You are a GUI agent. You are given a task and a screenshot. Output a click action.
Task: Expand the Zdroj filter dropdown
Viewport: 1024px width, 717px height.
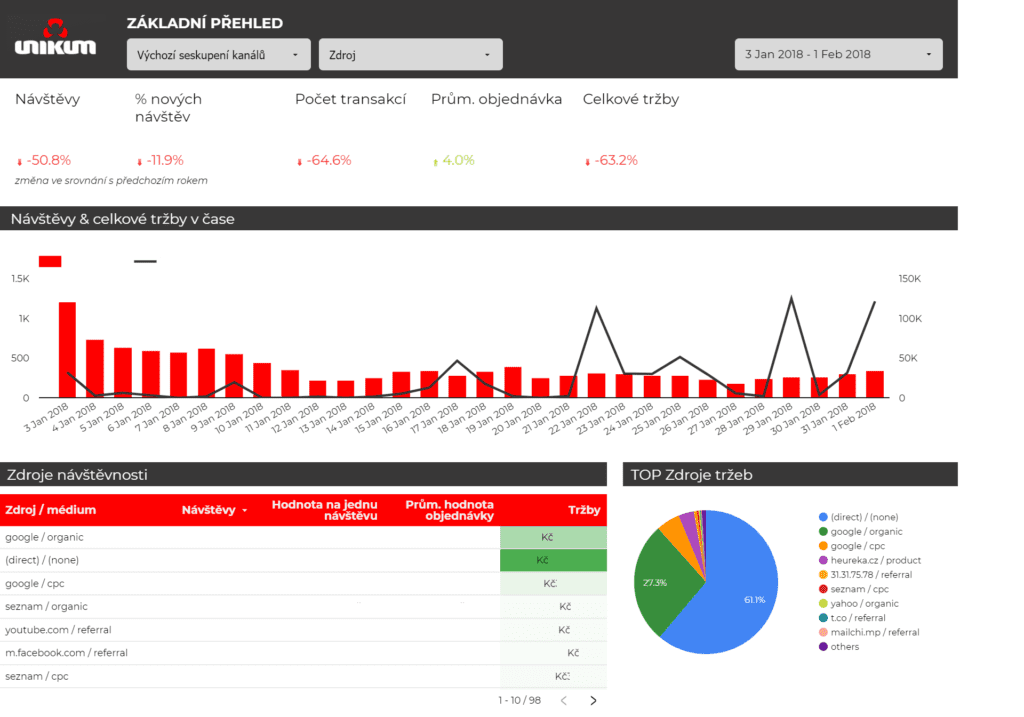[410, 55]
